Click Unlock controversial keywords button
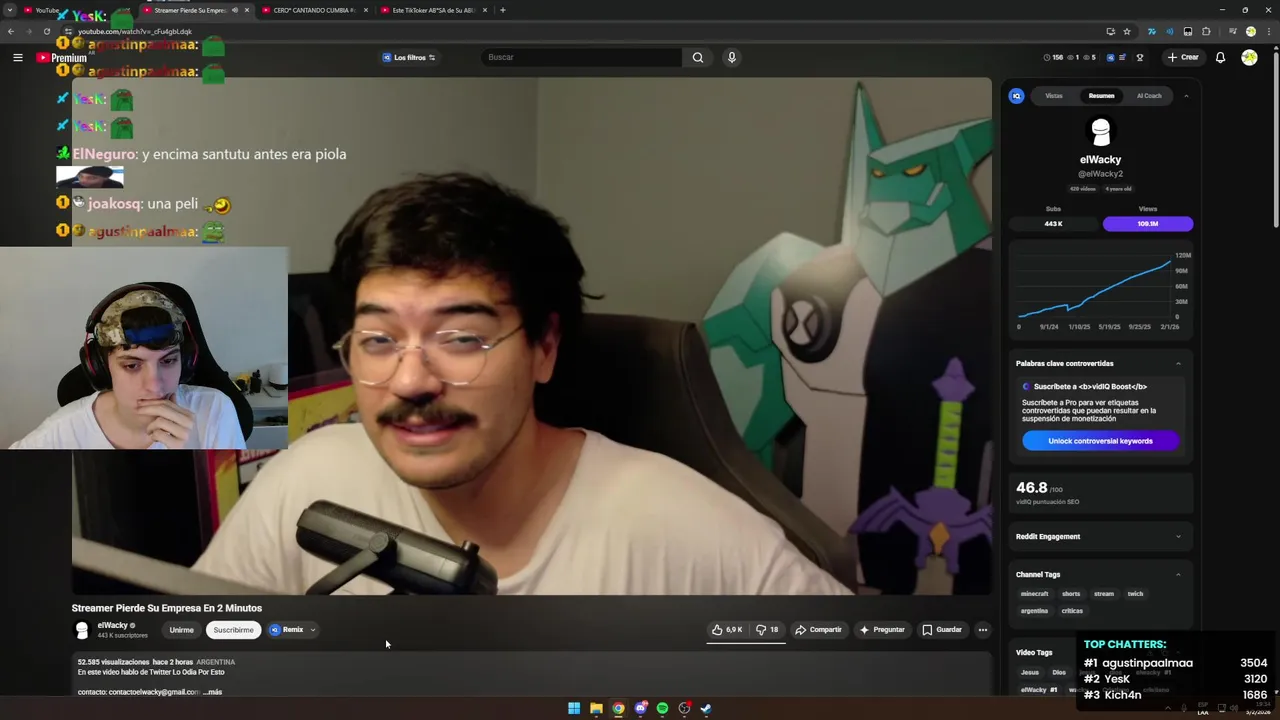Screen dimensions: 1280x720 pos(1100,441)
